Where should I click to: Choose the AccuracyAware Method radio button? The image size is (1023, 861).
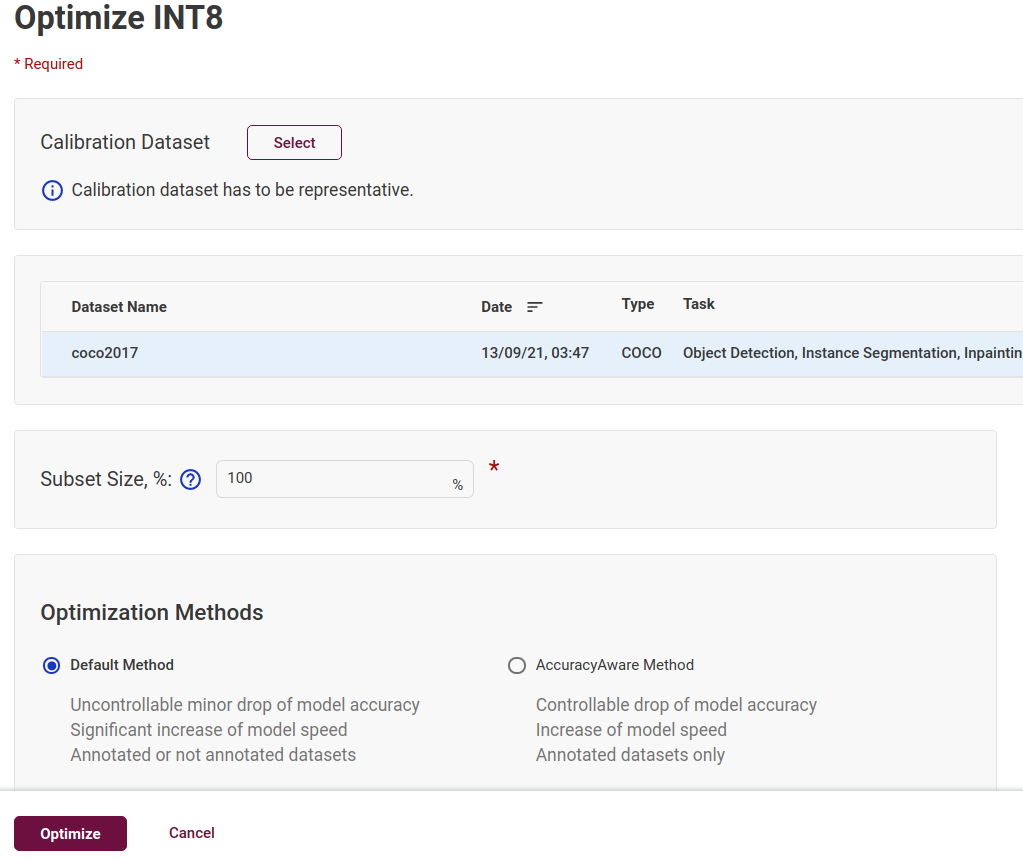[517, 666]
